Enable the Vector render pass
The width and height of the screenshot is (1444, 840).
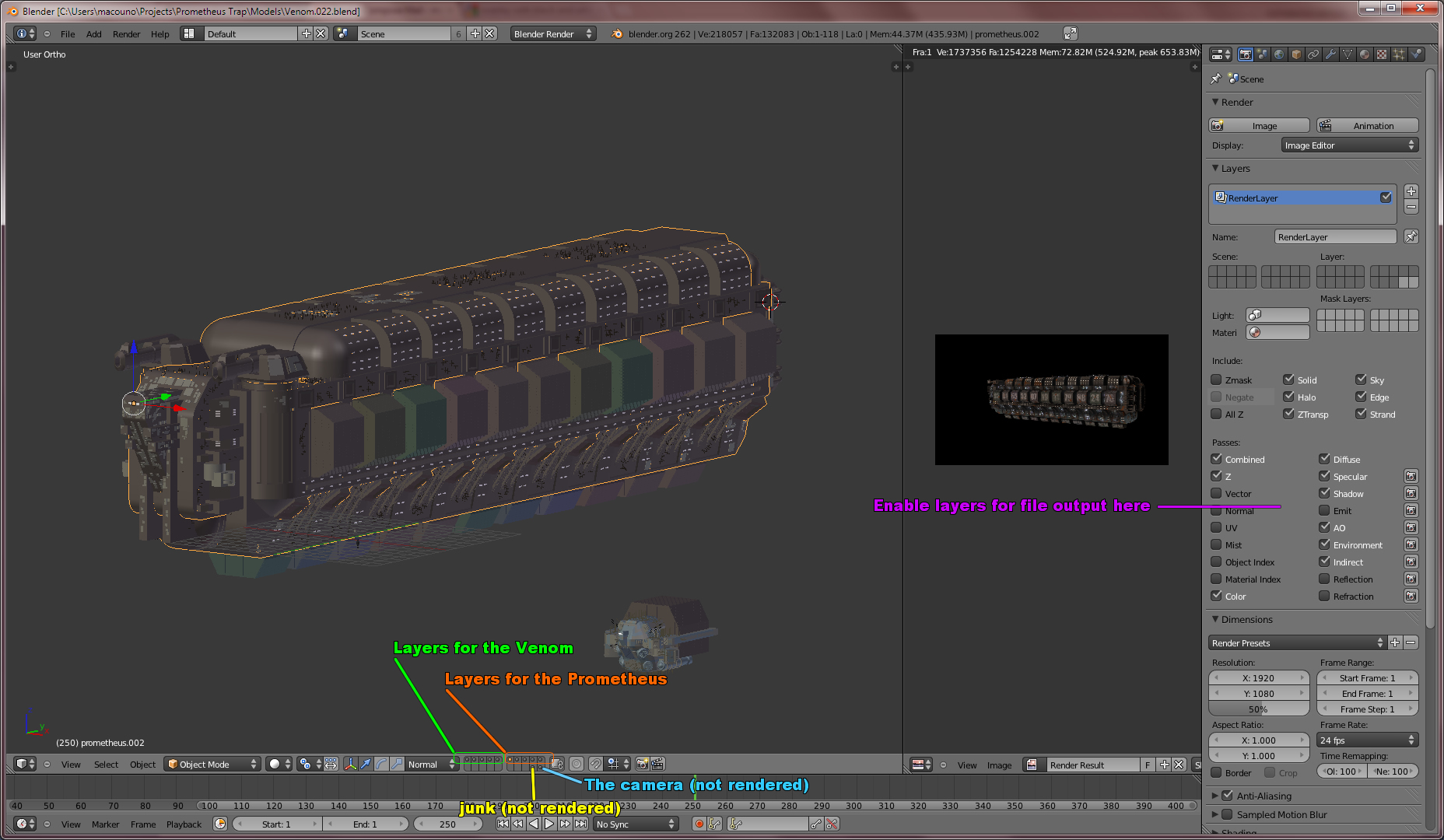coord(1217,494)
